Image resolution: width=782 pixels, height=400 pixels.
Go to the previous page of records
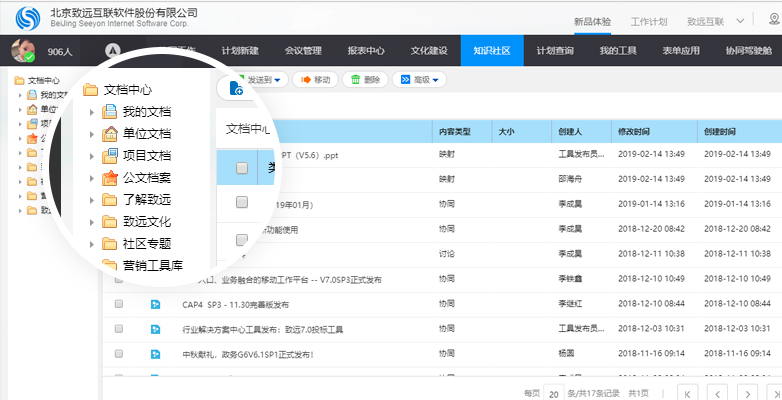click(716, 391)
